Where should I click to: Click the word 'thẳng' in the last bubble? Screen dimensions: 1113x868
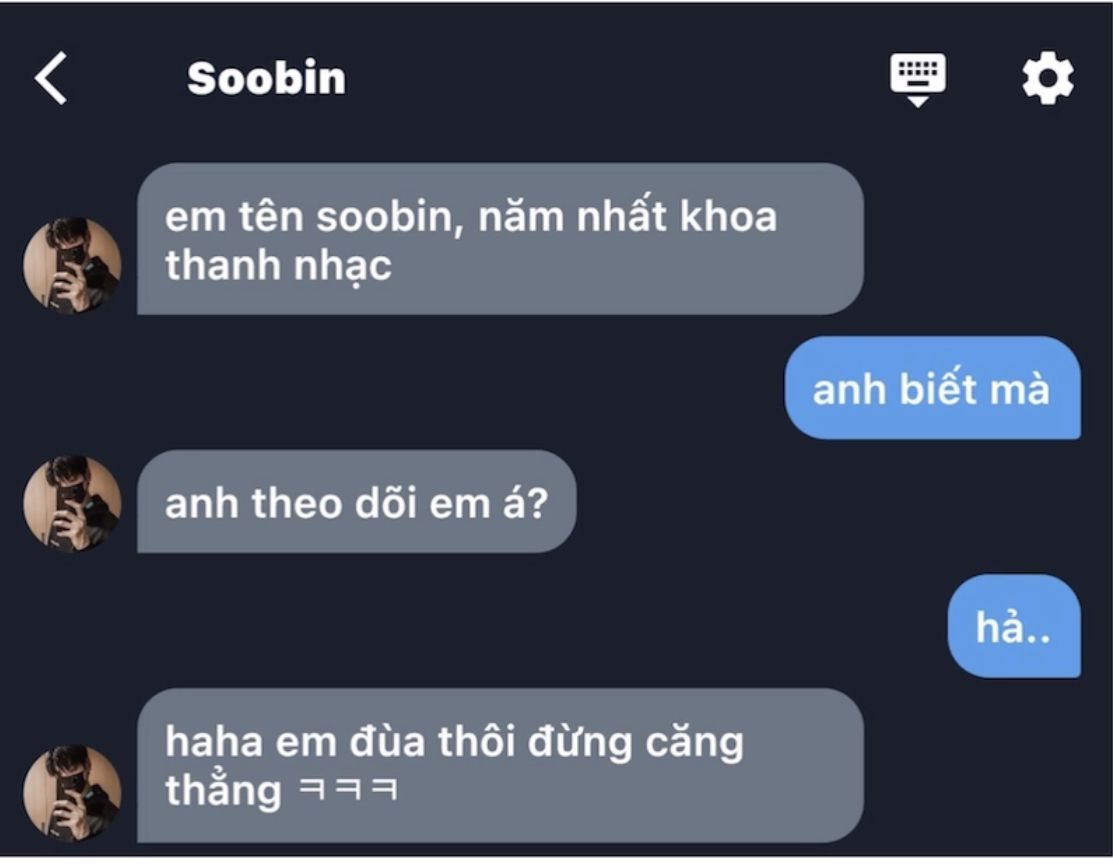click(224, 789)
